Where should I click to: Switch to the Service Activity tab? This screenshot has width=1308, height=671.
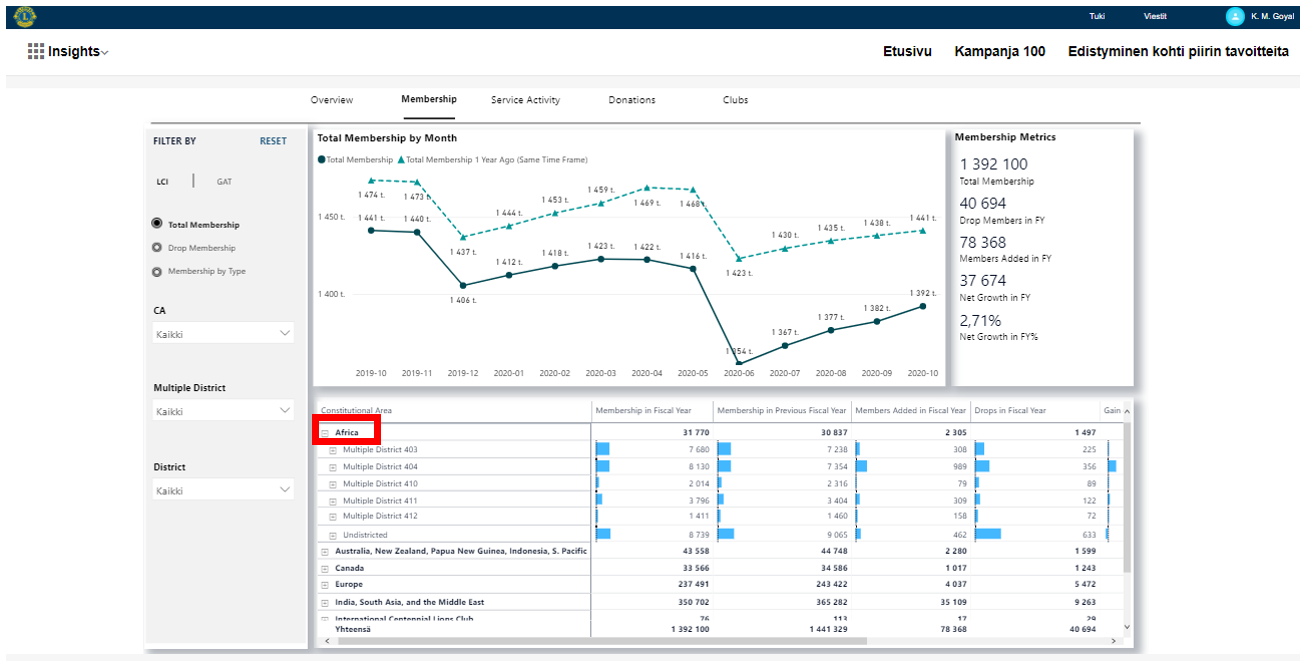tap(525, 100)
